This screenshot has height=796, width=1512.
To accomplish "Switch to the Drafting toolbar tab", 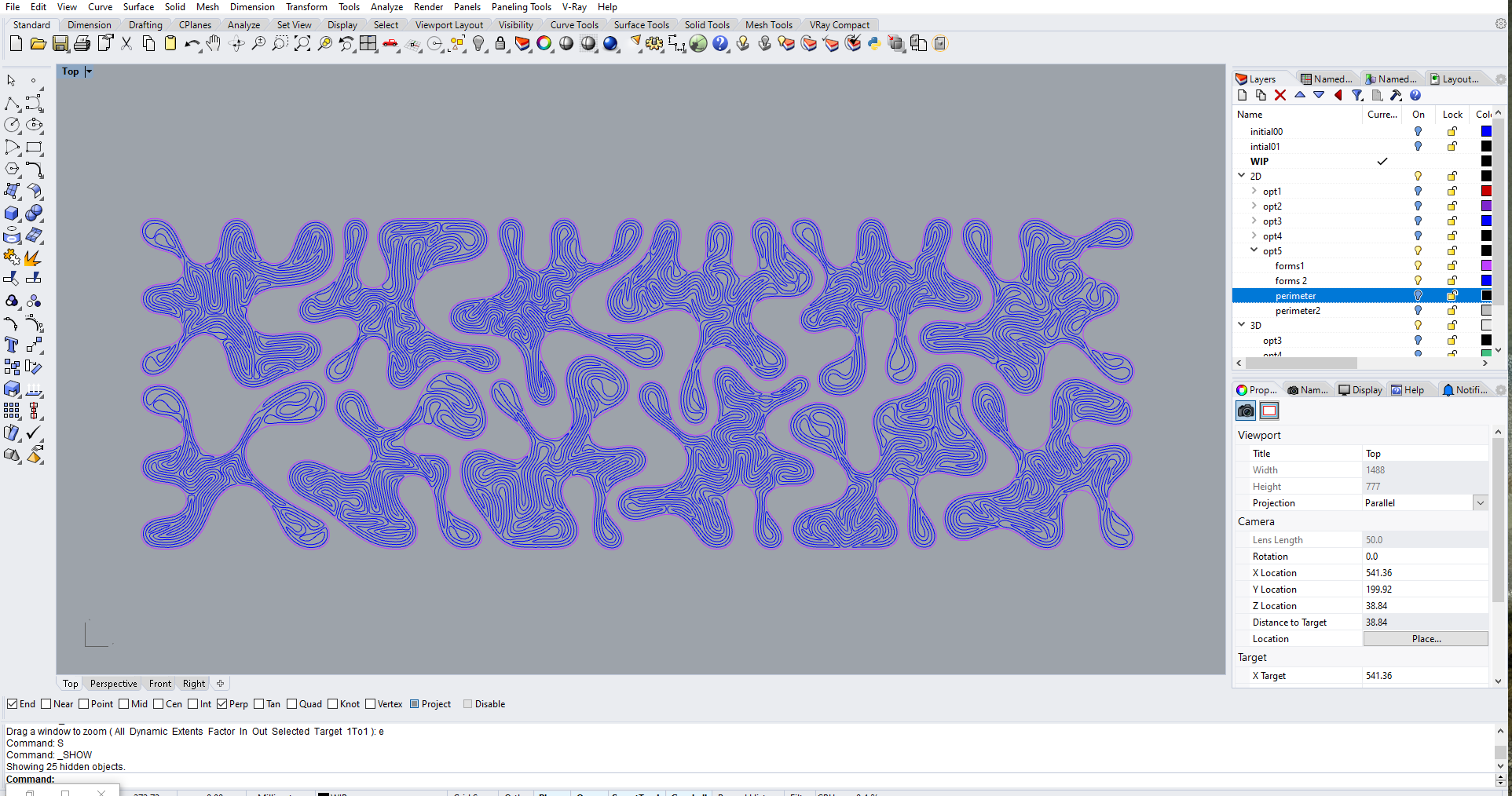I will [145, 25].
